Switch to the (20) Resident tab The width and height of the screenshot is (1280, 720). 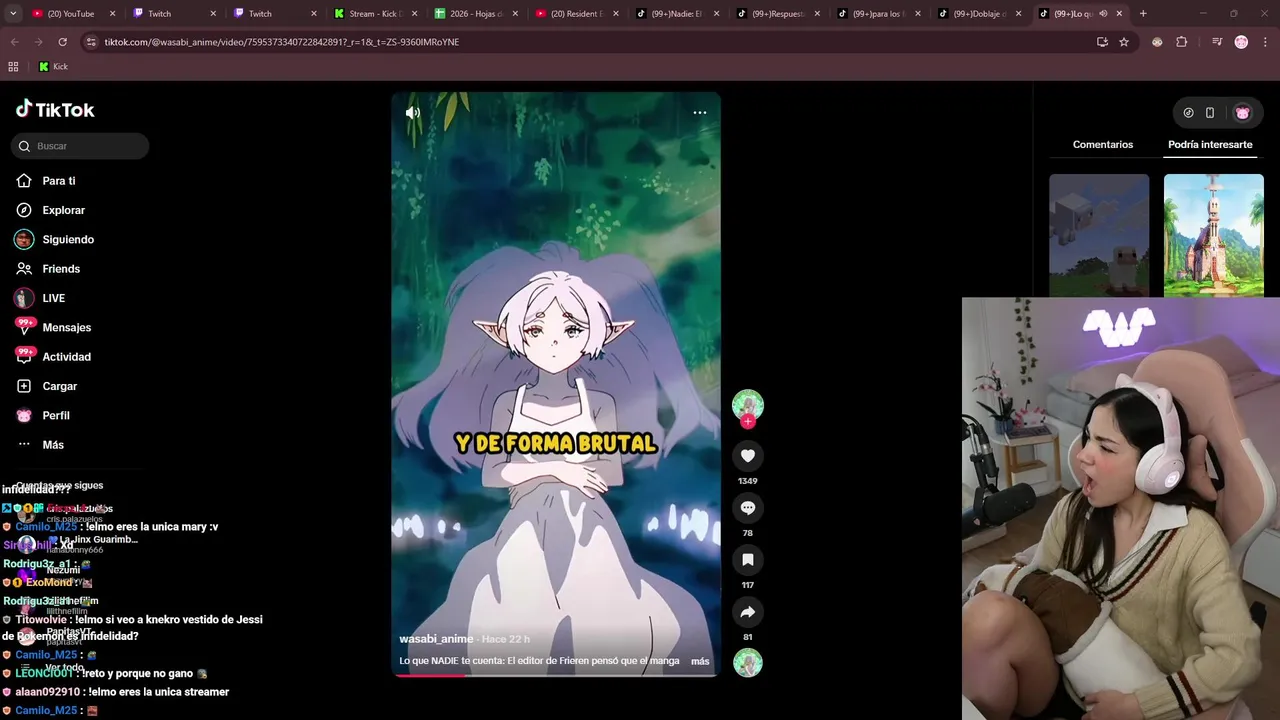(575, 14)
